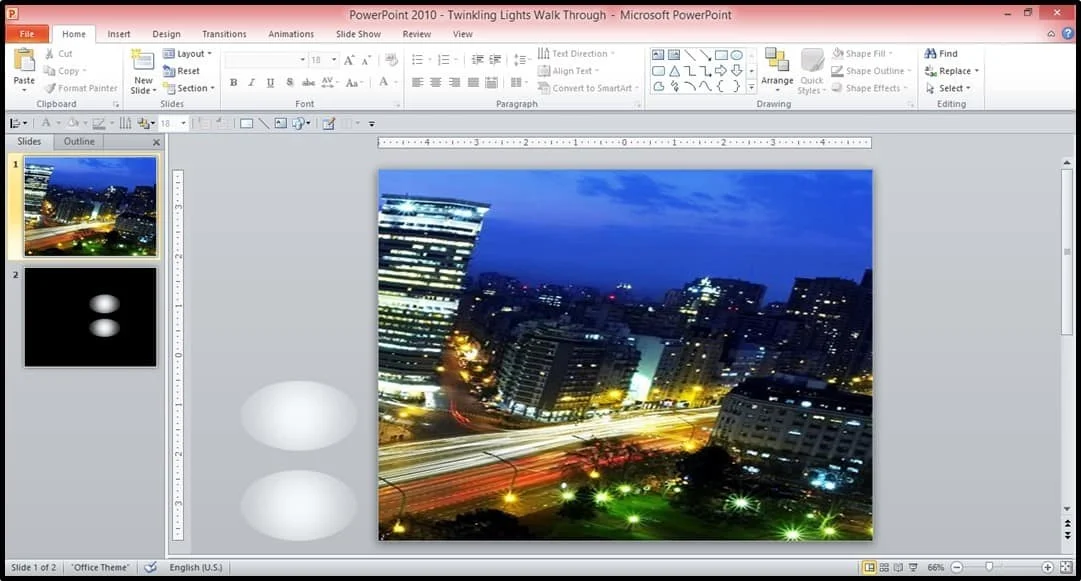Click the Align Text button
The height and width of the screenshot is (581, 1081).
coord(568,71)
